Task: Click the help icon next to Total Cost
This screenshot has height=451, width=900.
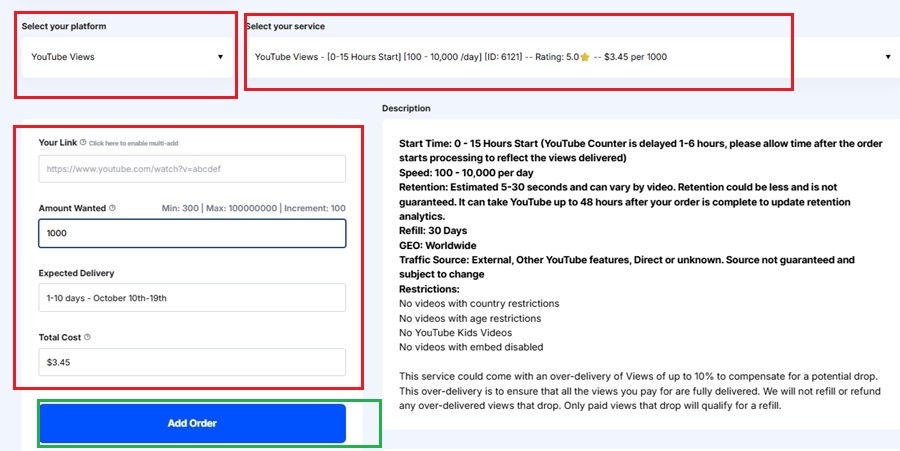Action: click(x=87, y=337)
